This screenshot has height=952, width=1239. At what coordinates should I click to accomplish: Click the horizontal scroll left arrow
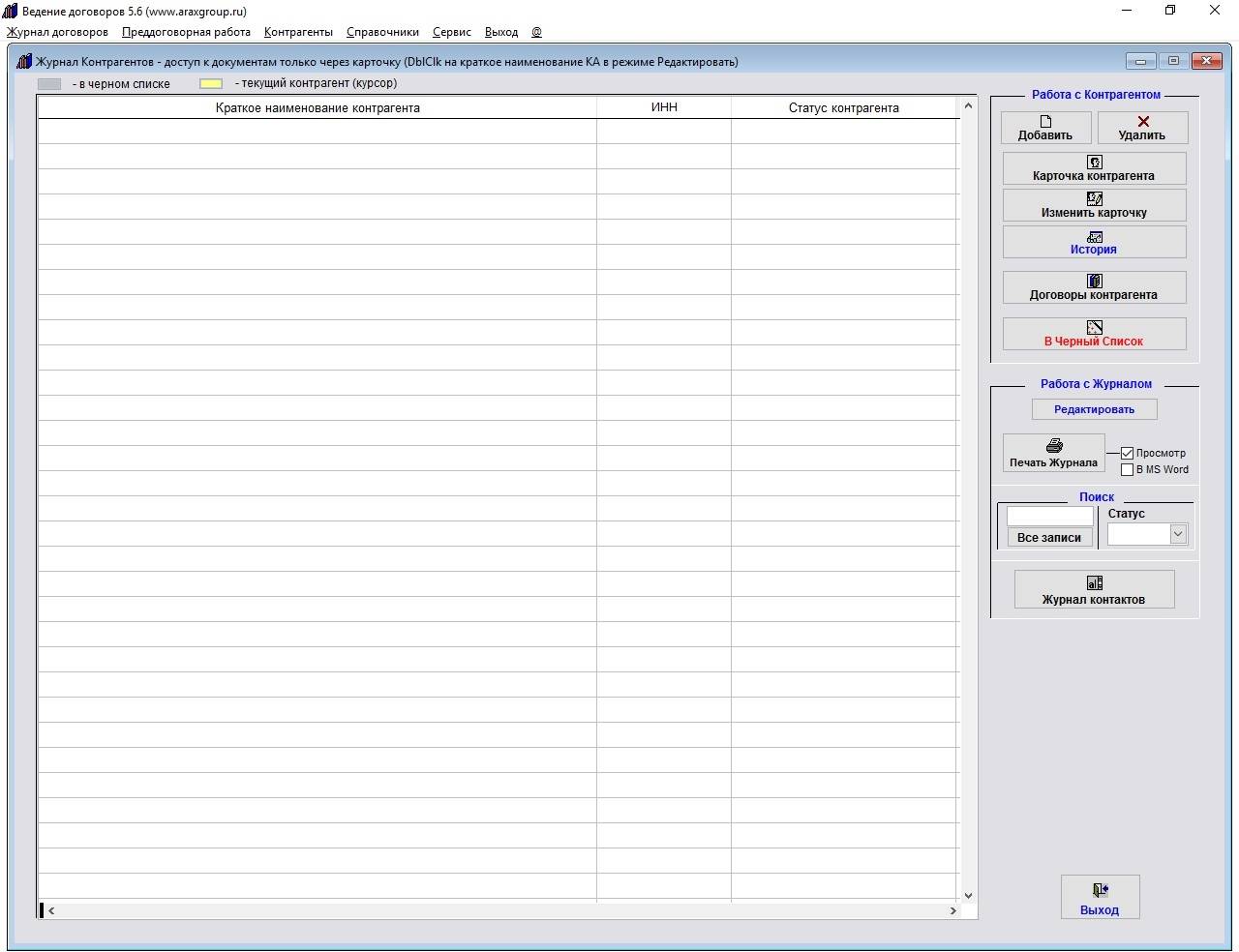pyautogui.click(x=51, y=910)
